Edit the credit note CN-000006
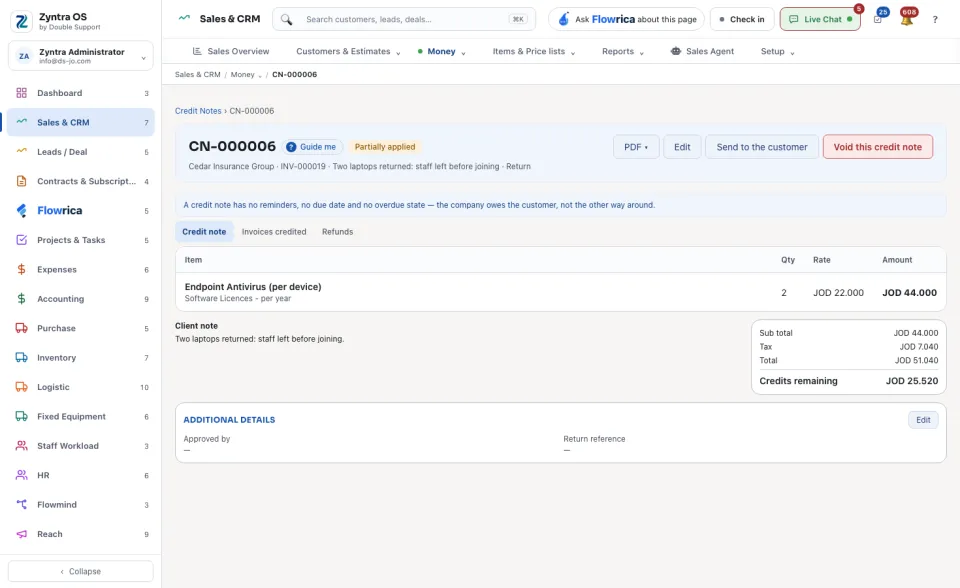 pos(682,147)
